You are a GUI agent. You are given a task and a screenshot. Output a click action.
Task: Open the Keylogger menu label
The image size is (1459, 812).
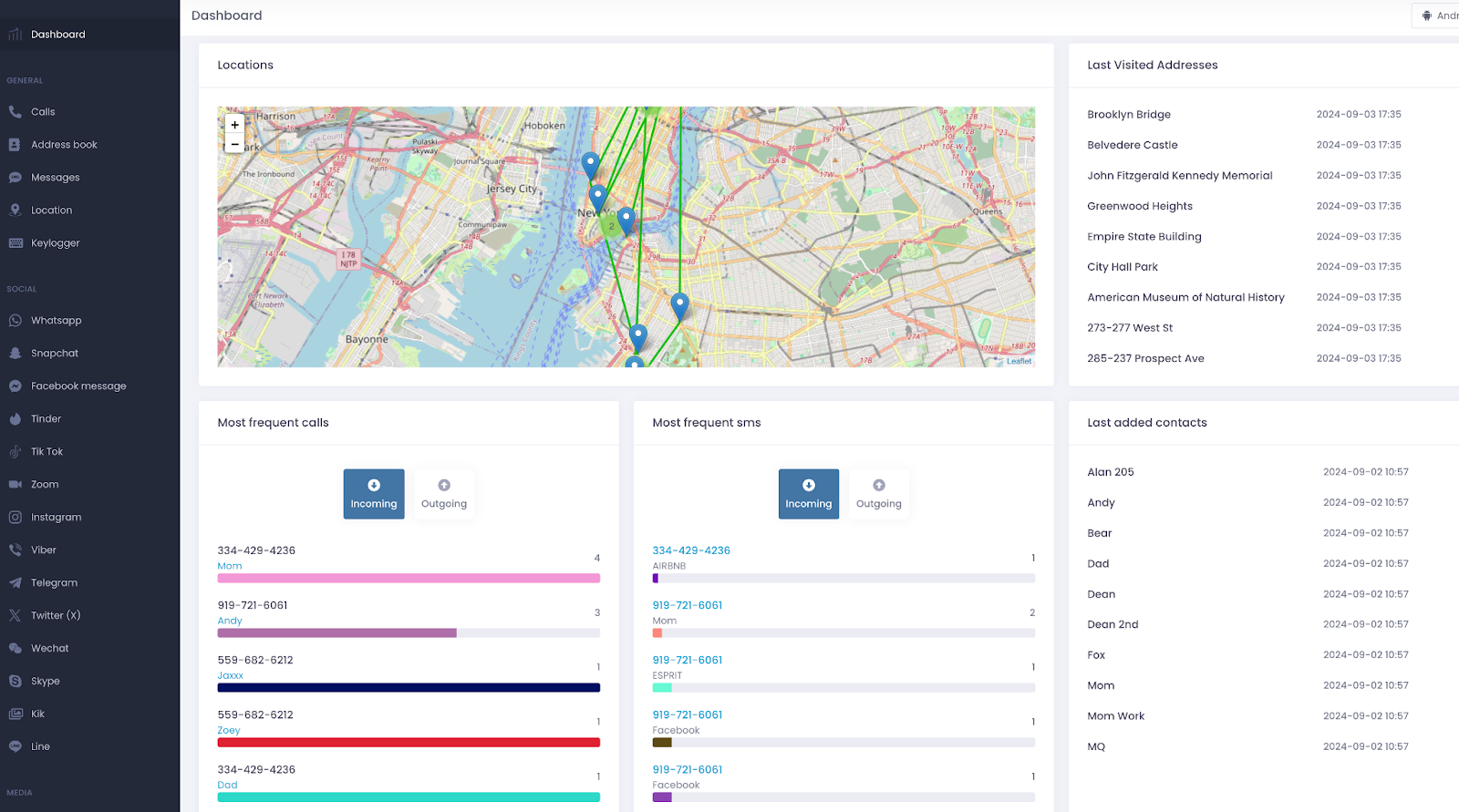56,243
